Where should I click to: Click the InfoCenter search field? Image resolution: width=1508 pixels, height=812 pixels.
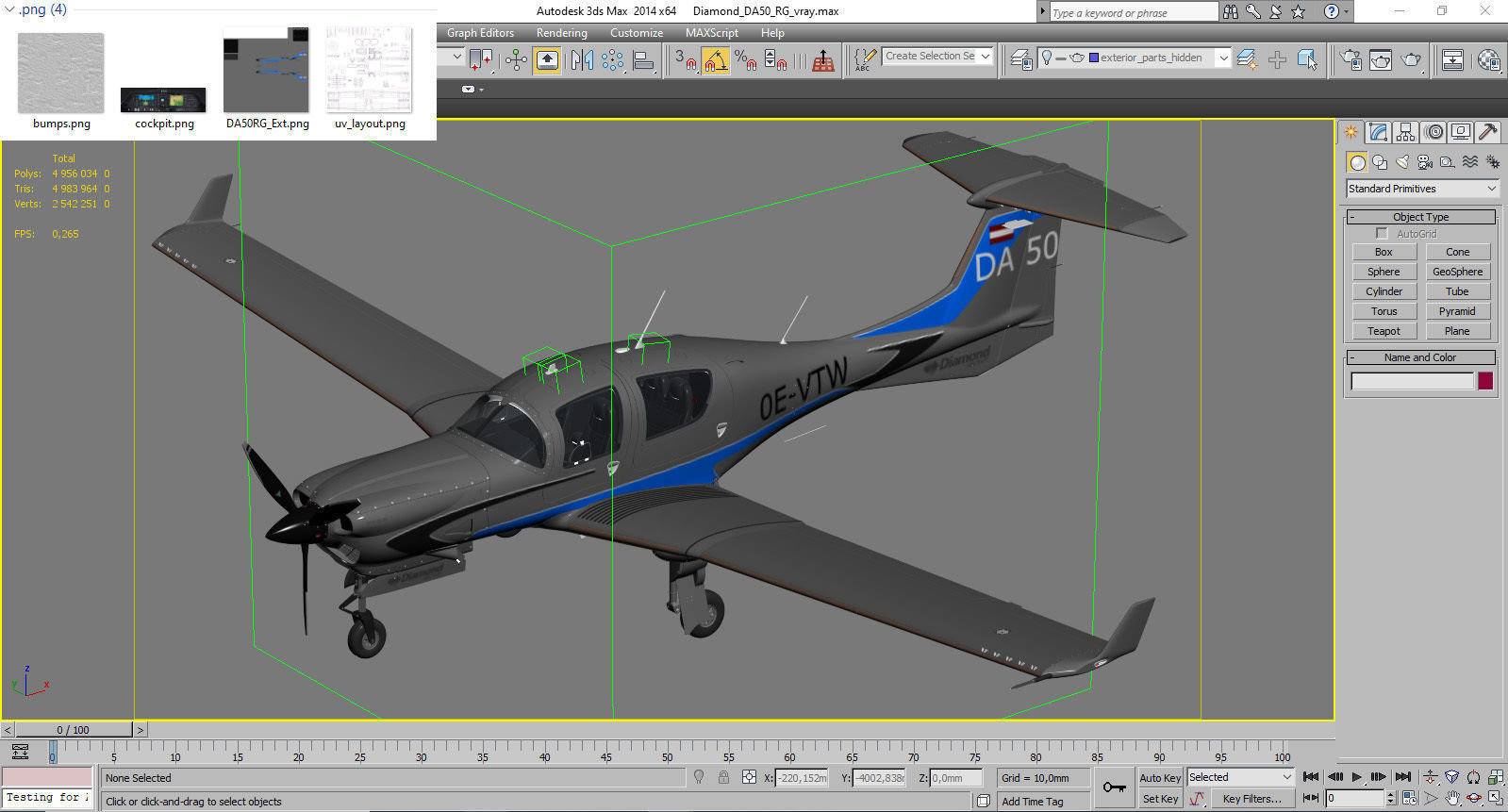coord(1134,12)
